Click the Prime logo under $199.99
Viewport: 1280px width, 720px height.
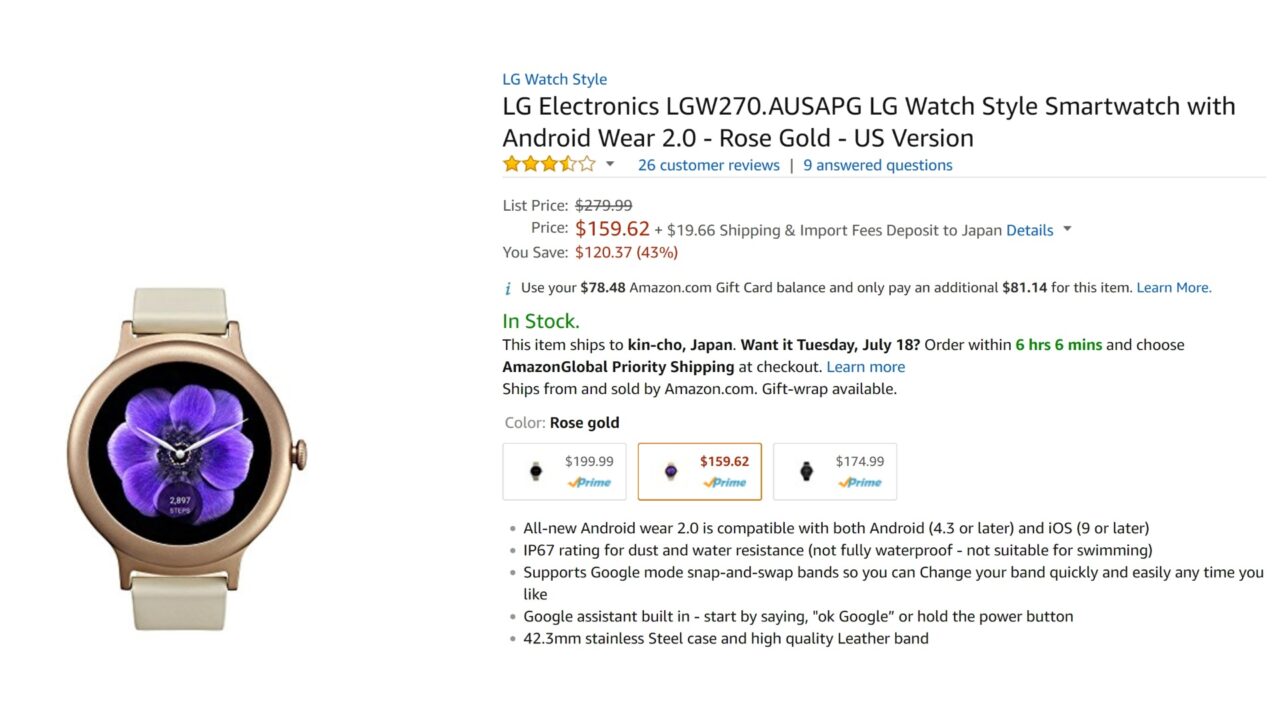589,482
